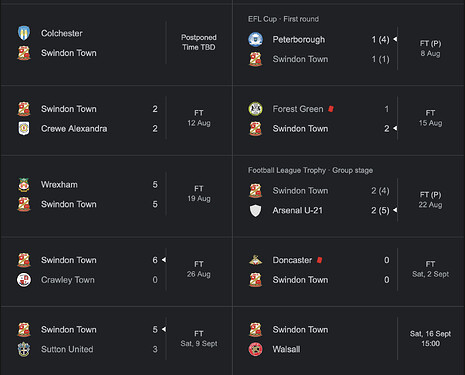Click the Crawley Town club crest
Viewport: 465px width, 375px height.
coord(24,280)
